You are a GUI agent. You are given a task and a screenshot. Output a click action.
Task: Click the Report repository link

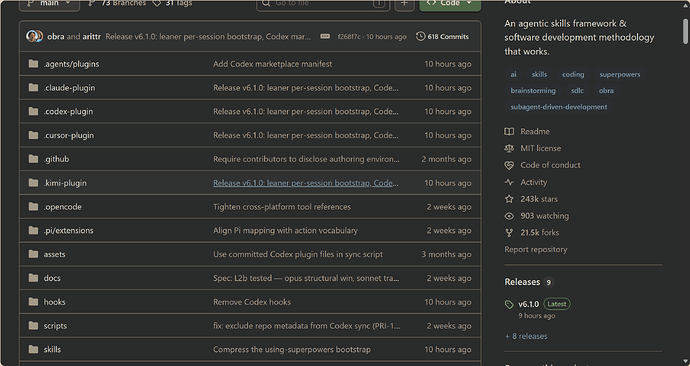coord(536,249)
